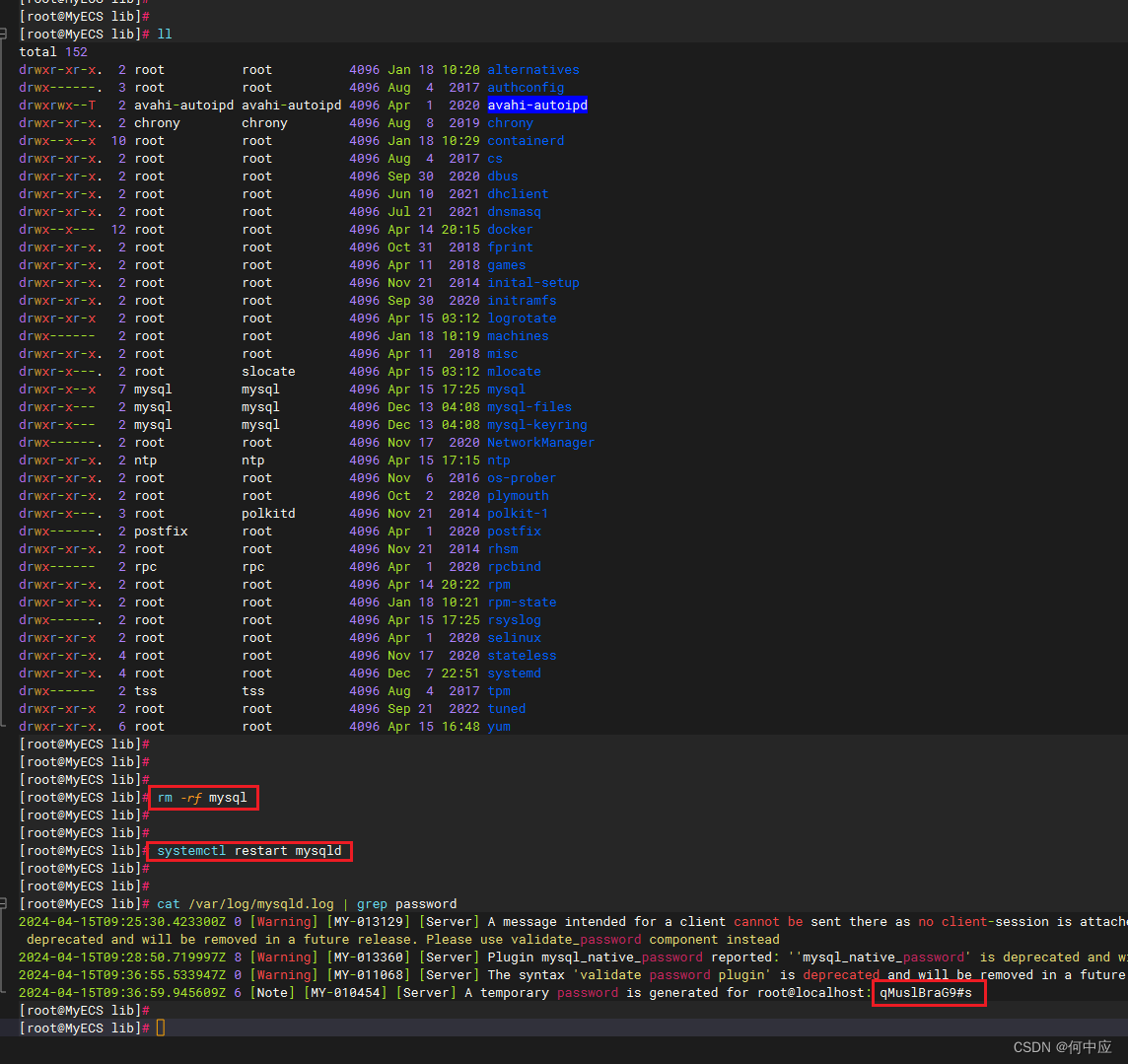Click the 'dhclient' directory name
1128x1064 pixels.
[518, 194]
